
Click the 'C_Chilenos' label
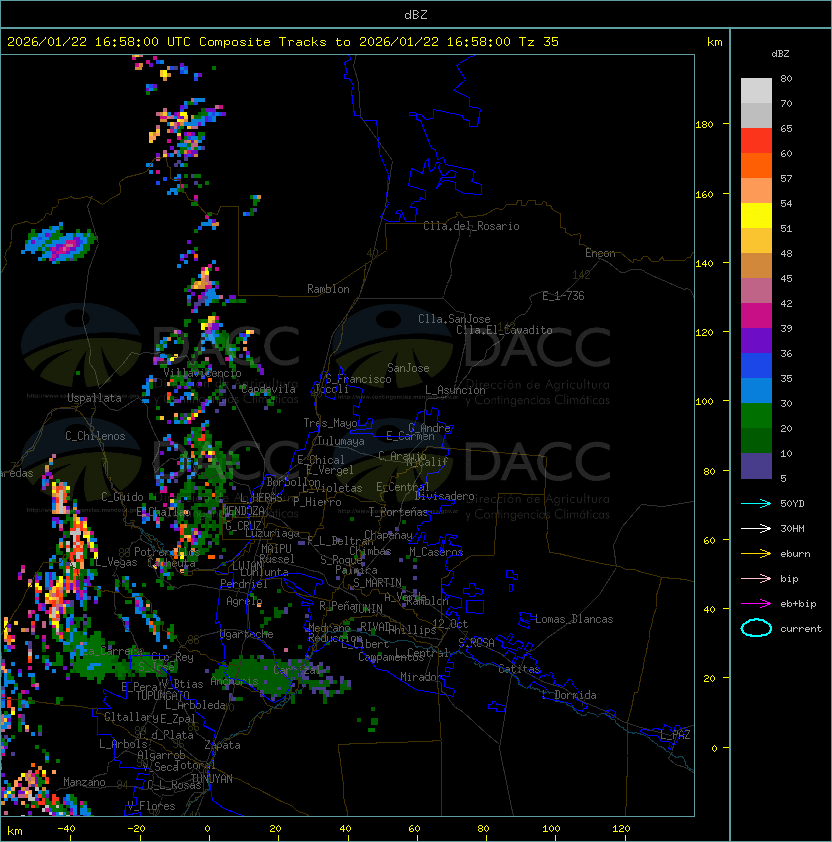click(x=95, y=436)
